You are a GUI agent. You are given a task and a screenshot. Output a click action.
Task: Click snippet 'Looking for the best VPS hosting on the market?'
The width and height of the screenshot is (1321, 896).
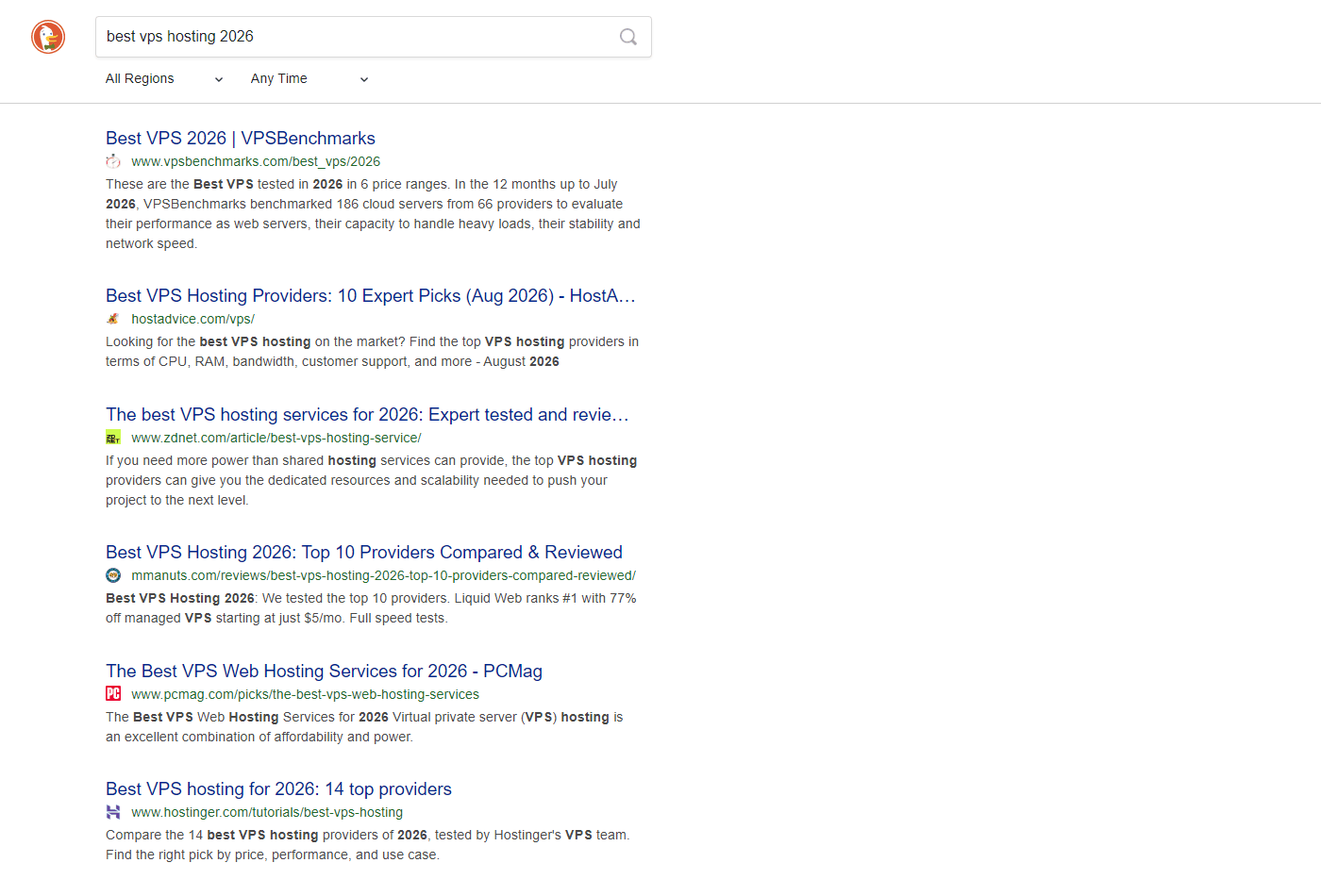tap(372, 352)
